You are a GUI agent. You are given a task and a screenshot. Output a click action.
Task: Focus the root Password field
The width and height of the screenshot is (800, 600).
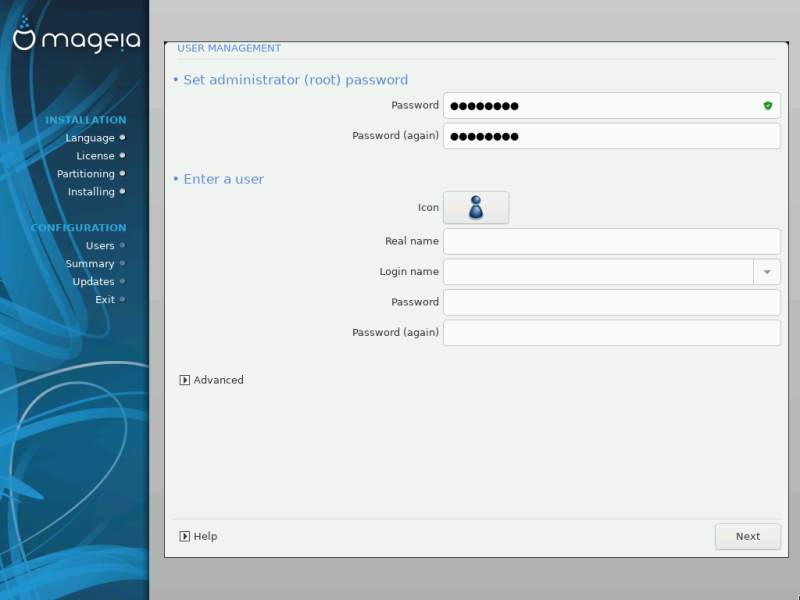pyautogui.click(x=612, y=106)
